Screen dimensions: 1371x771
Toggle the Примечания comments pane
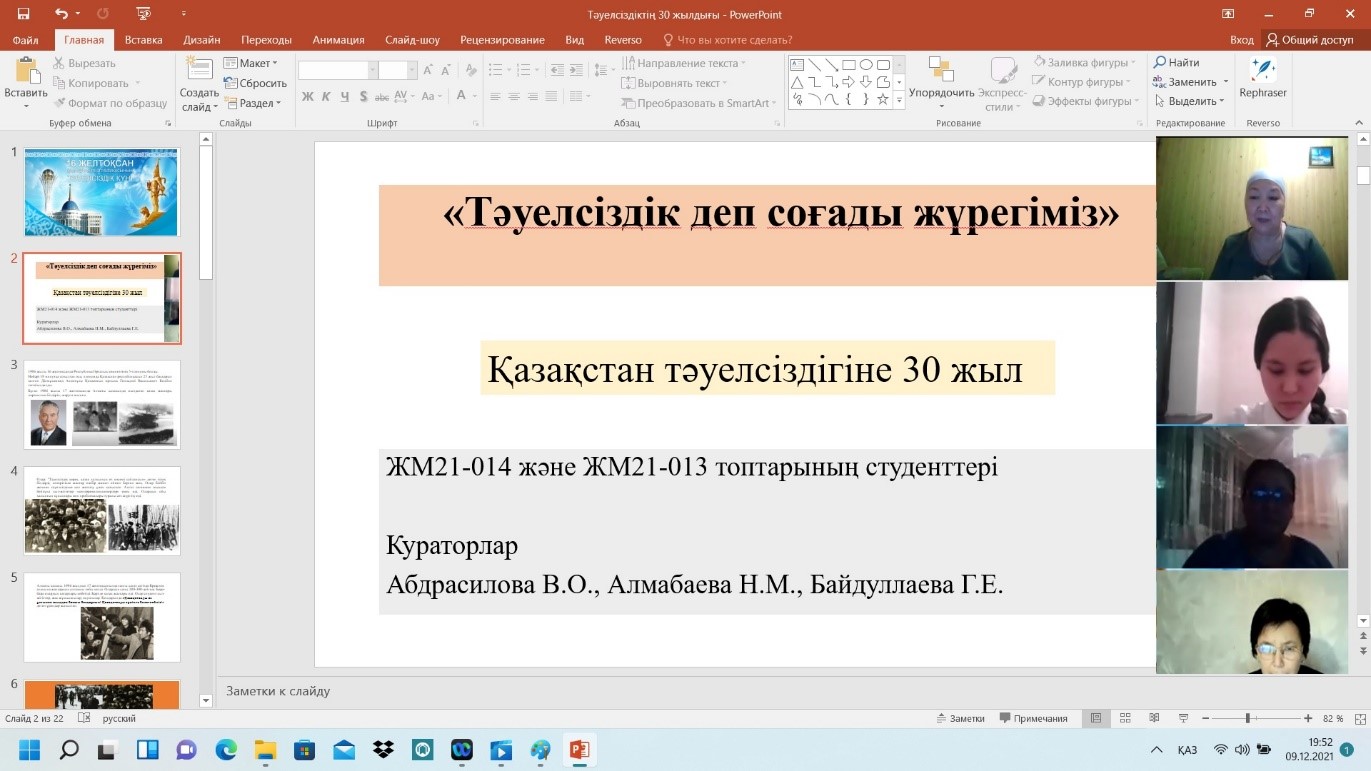point(1032,718)
